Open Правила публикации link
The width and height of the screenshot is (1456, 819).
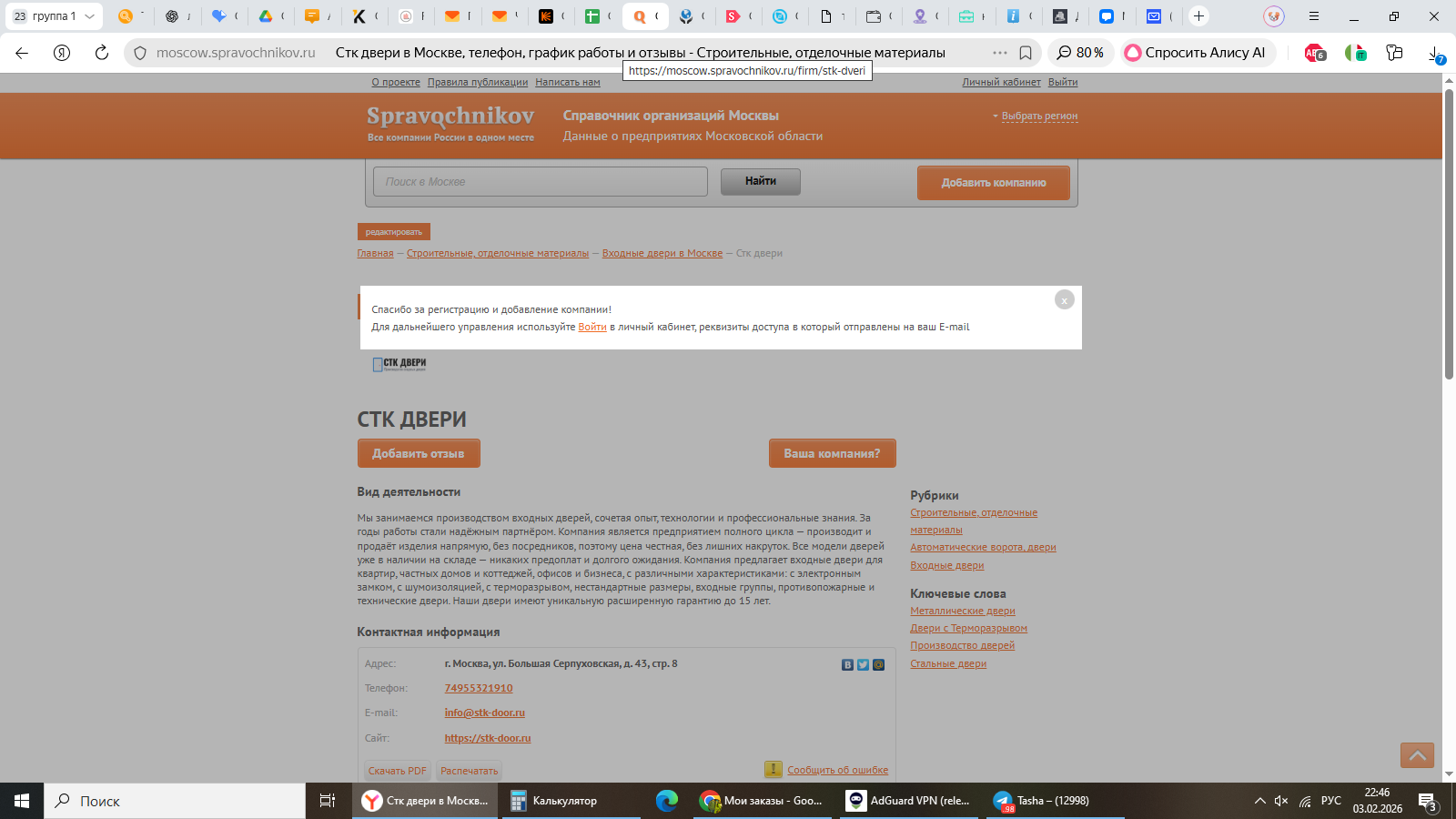[478, 82]
